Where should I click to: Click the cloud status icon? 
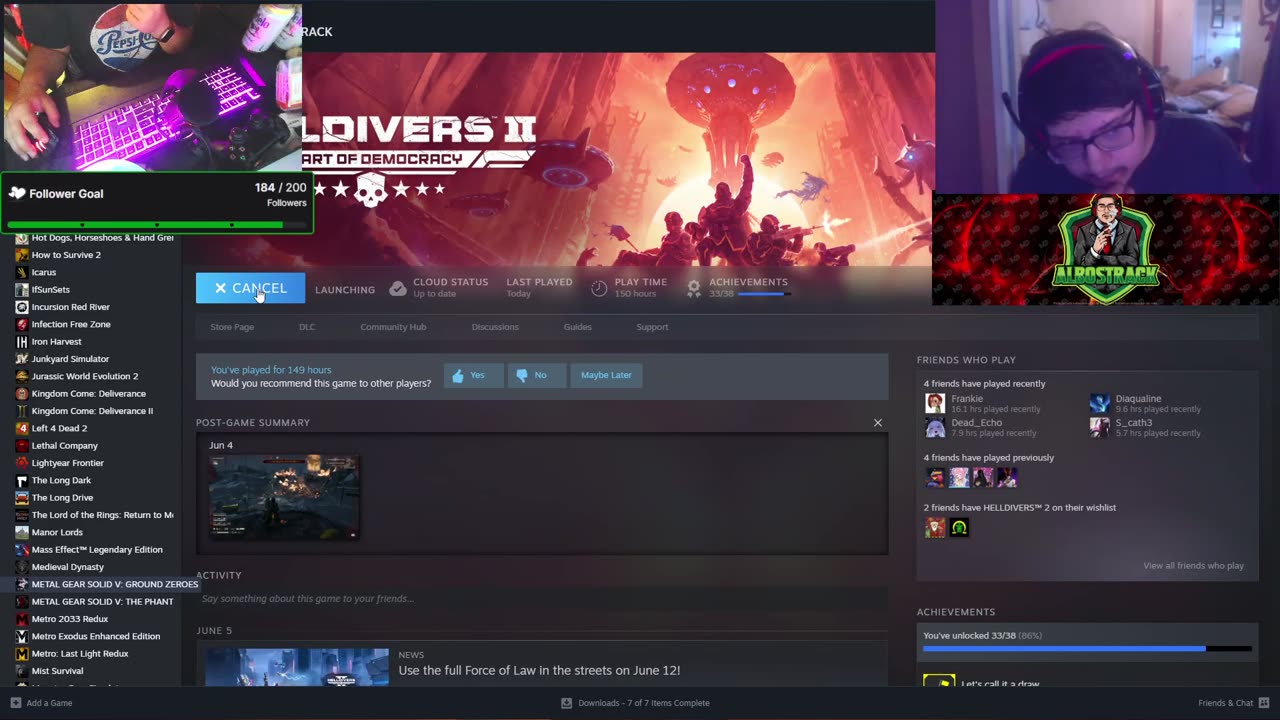tap(398, 288)
